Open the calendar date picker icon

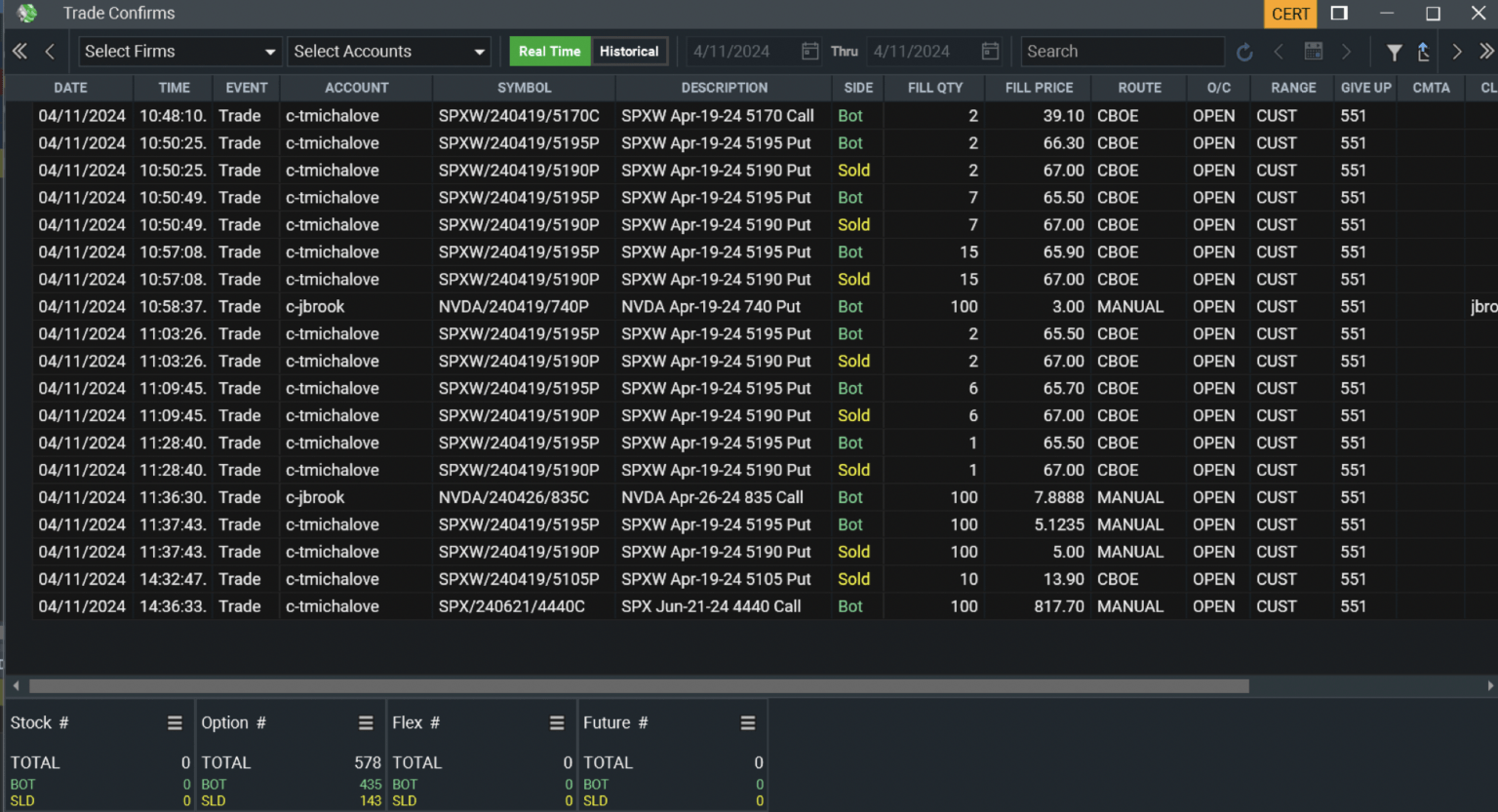809,51
